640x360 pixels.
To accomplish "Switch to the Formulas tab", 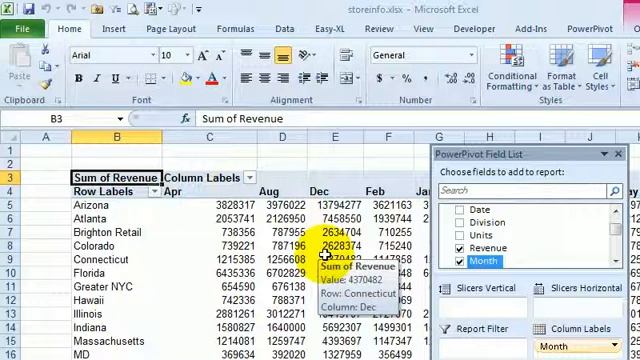I will pyautogui.click(x=236, y=29).
